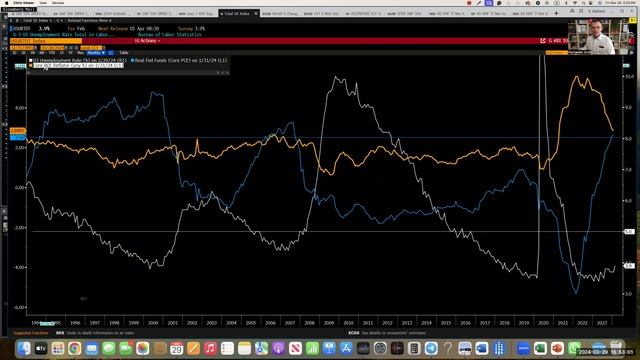The height and width of the screenshot is (360, 640).
Task: Click the ECOS economists' estimates link
Action: (387, 333)
